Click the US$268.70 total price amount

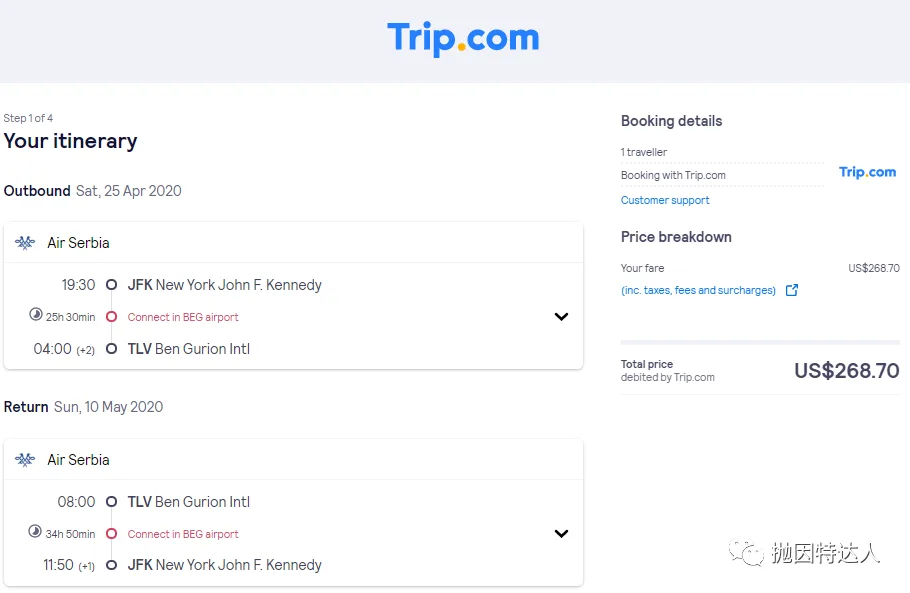847,371
